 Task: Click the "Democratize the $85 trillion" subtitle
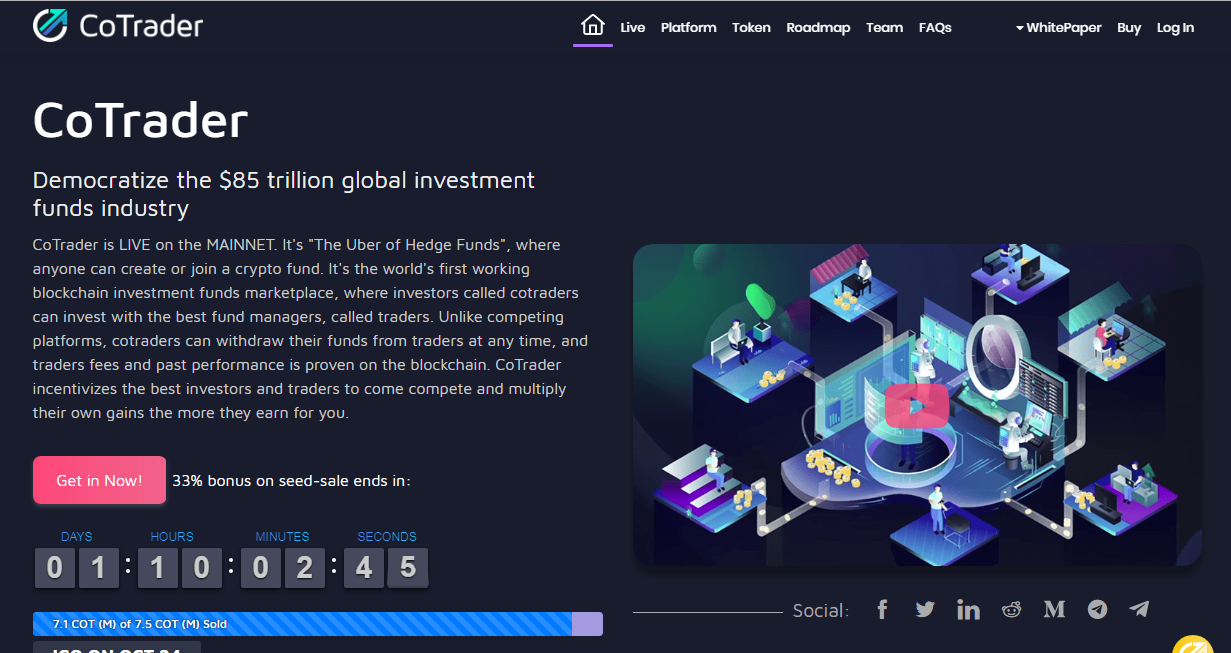(x=284, y=194)
